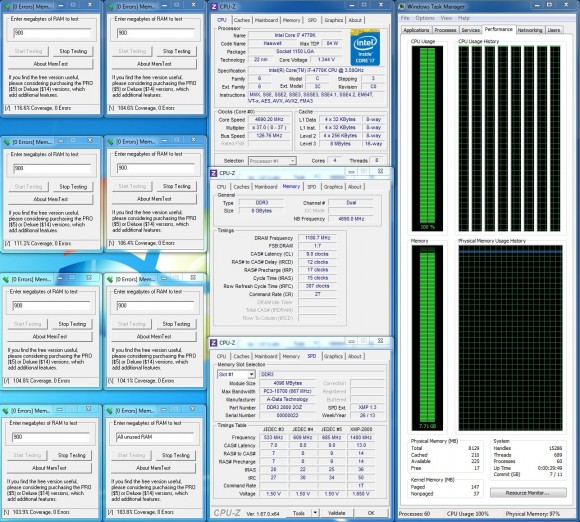Screen dimensions: 580x522
Task: Click MemTest title icon in 106.4% coverage window
Action: [110, 142]
